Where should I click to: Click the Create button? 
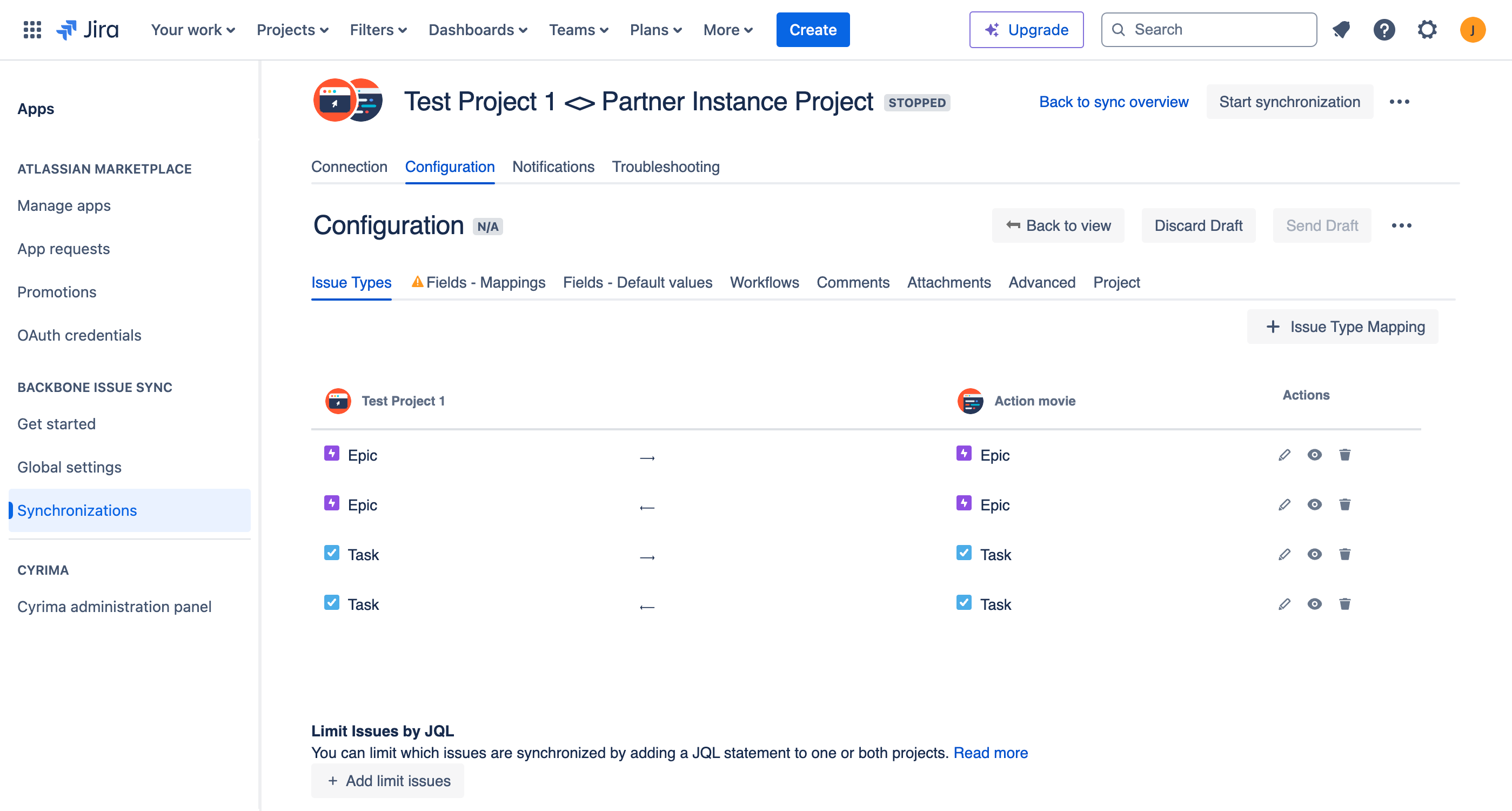812,29
